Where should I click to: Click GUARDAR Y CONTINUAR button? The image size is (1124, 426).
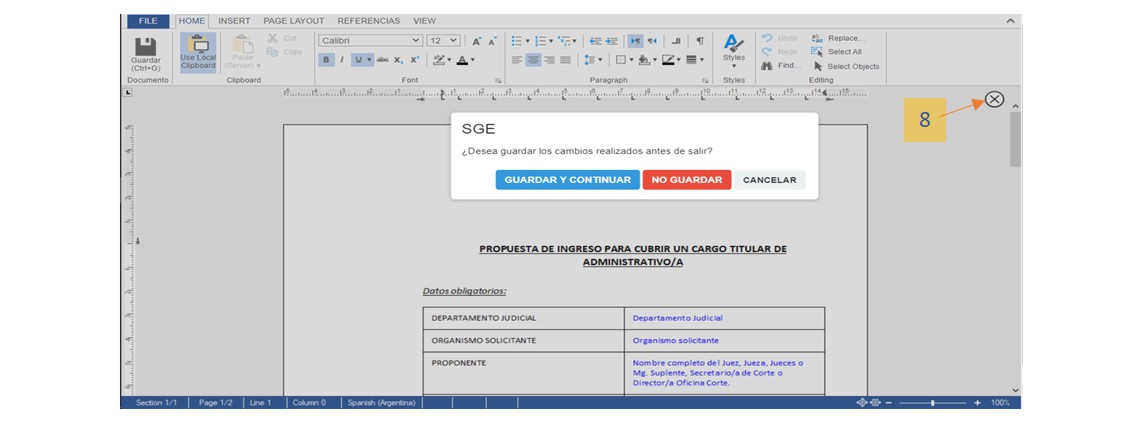point(567,180)
